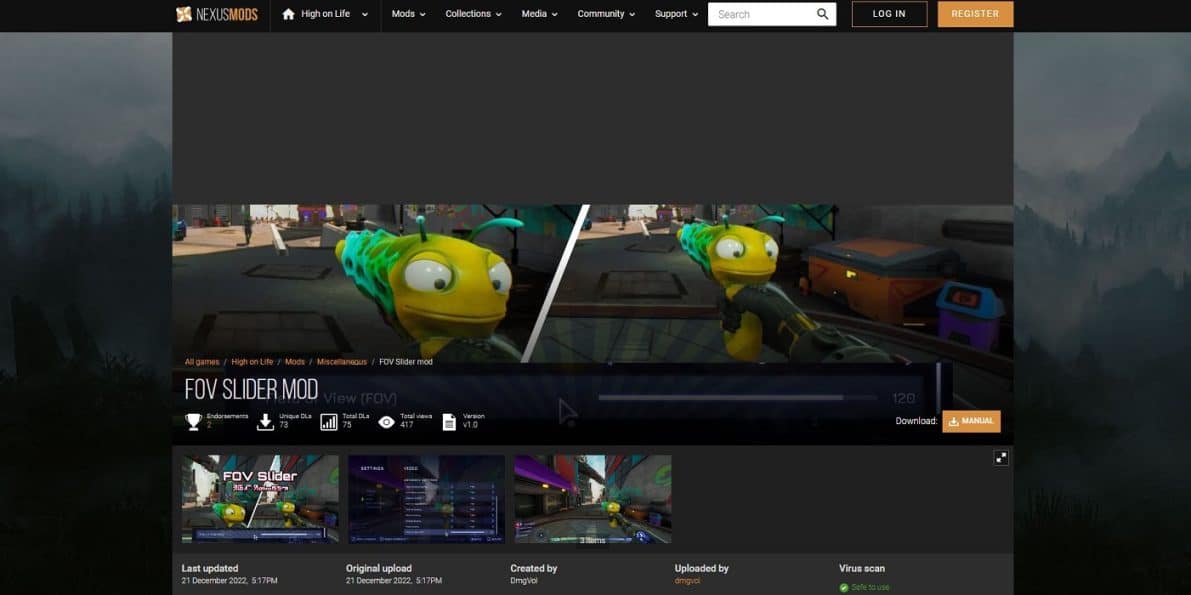The image size is (1191, 595).
Task: Open the Community menu
Action: tap(606, 14)
